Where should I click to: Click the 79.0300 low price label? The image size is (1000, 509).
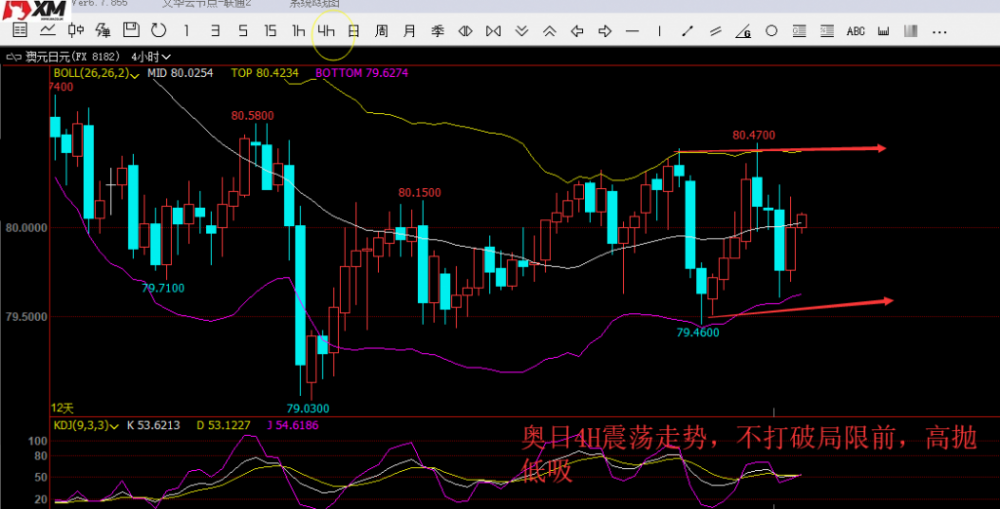click(x=307, y=408)
